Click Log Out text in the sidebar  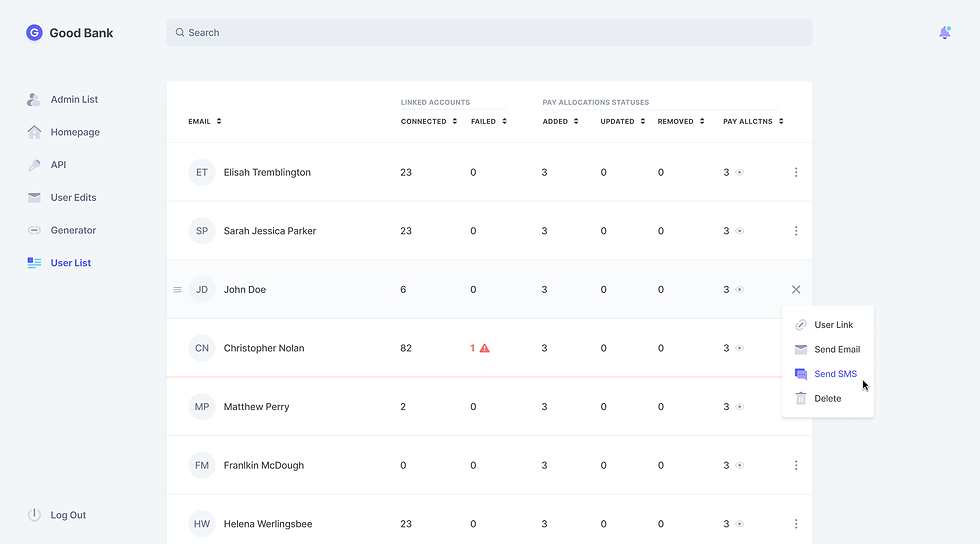point(68,515)
